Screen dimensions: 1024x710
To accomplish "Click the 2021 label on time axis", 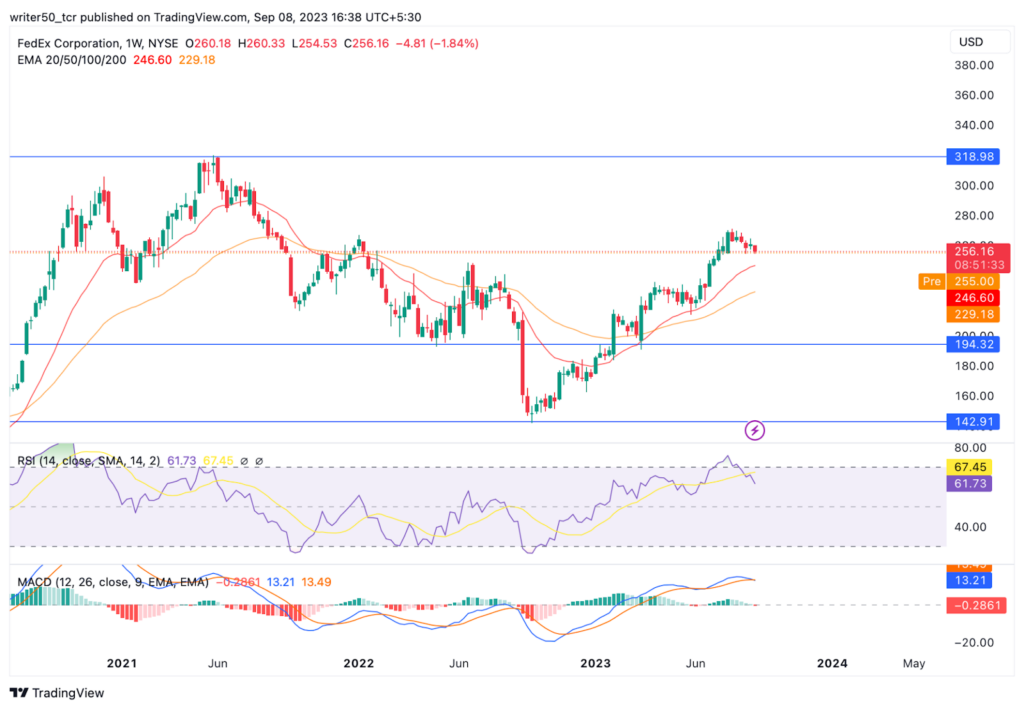I will tap(122, 664).
